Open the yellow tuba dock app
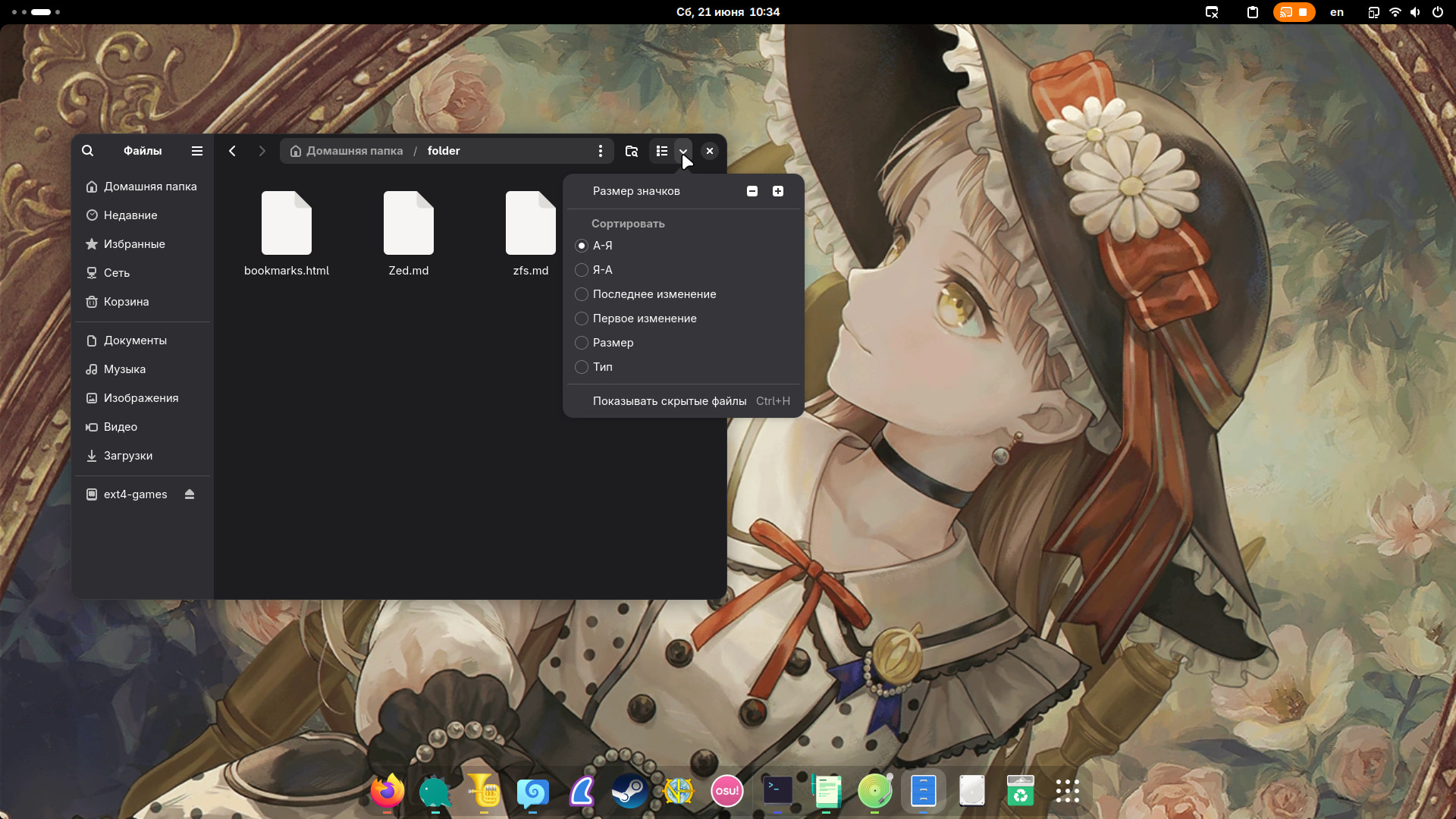Screen dimensions: 1456x819 pos(484,791)
